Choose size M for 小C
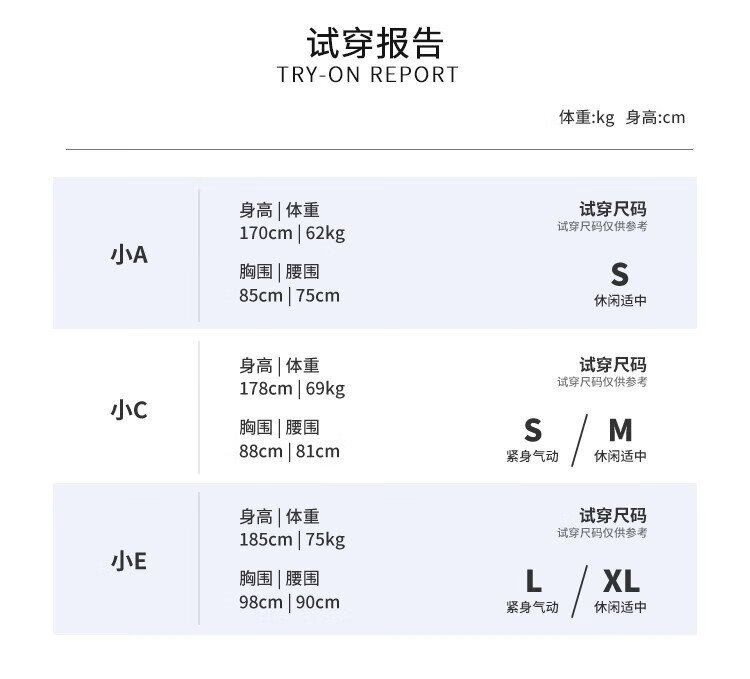750x679 pixels. tap(620, 431)
